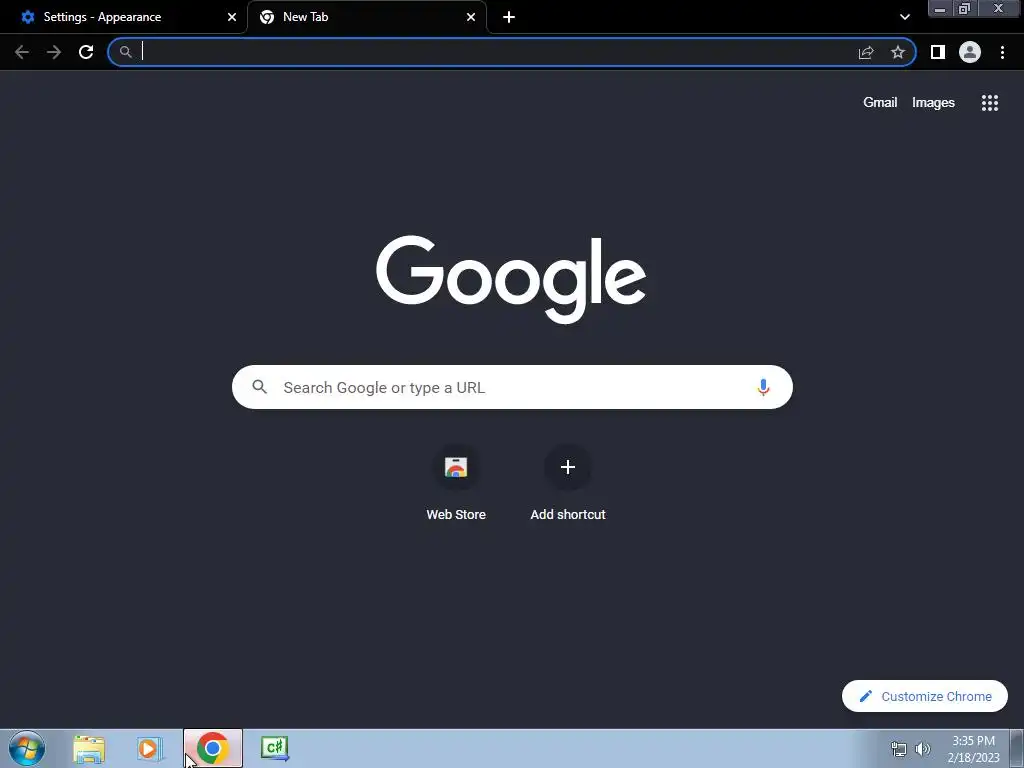Go forward with the forward arrow
The height and width of the screenshot is (768, 1024).
click(x=54, y=52)
